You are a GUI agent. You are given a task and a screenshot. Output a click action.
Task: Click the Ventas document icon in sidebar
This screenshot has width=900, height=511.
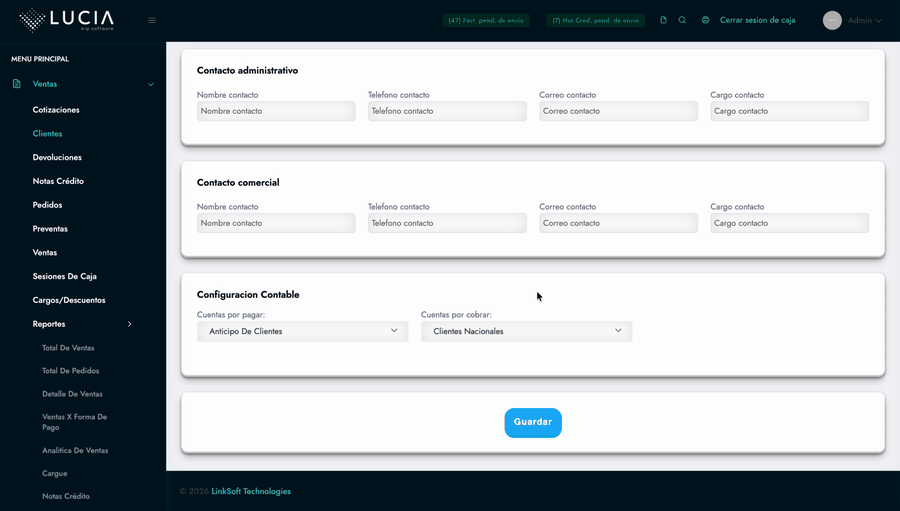coord(17,84)
